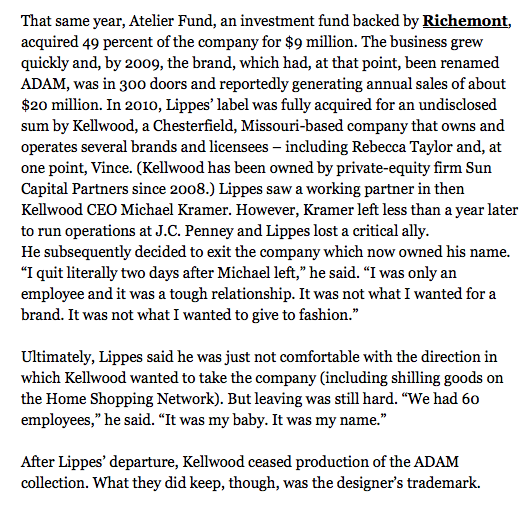Click the word "Ultimately" starting second paragraph
Viewport: 532px width, 509px height.
tap(56, 357)
